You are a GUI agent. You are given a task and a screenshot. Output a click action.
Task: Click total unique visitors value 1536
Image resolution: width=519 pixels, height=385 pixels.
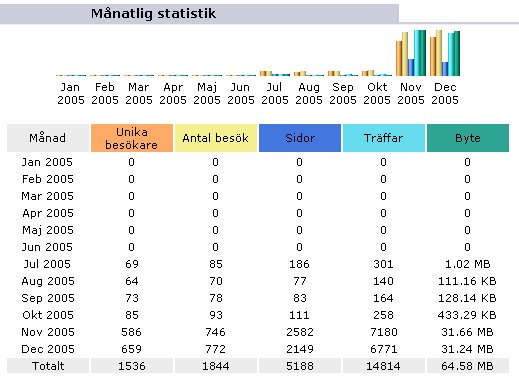[132, 366]
